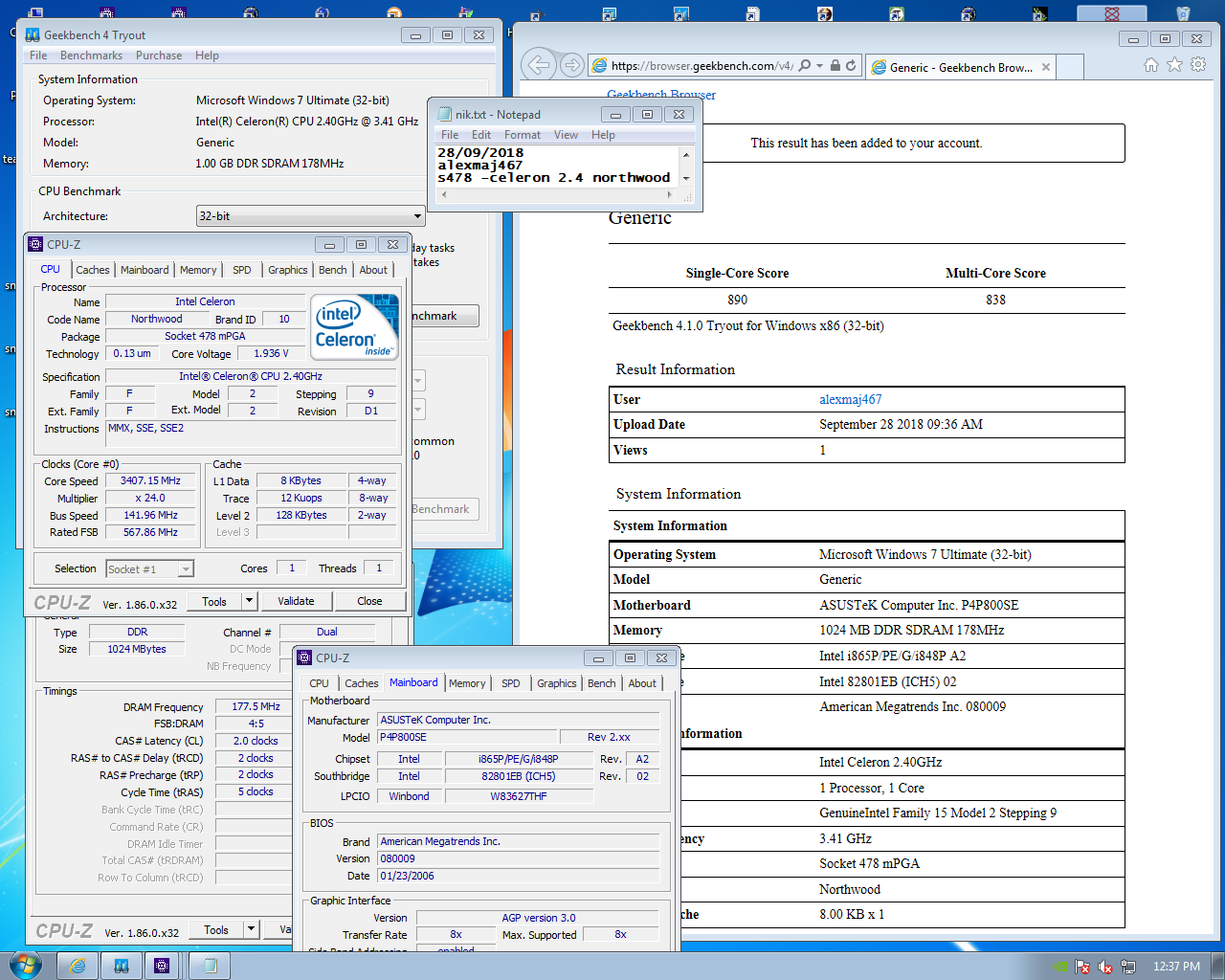Go forward in Internet Explorer
The height and width of the screenshot is (980, 1225).
pyautogui.click(x=572, y=65)
